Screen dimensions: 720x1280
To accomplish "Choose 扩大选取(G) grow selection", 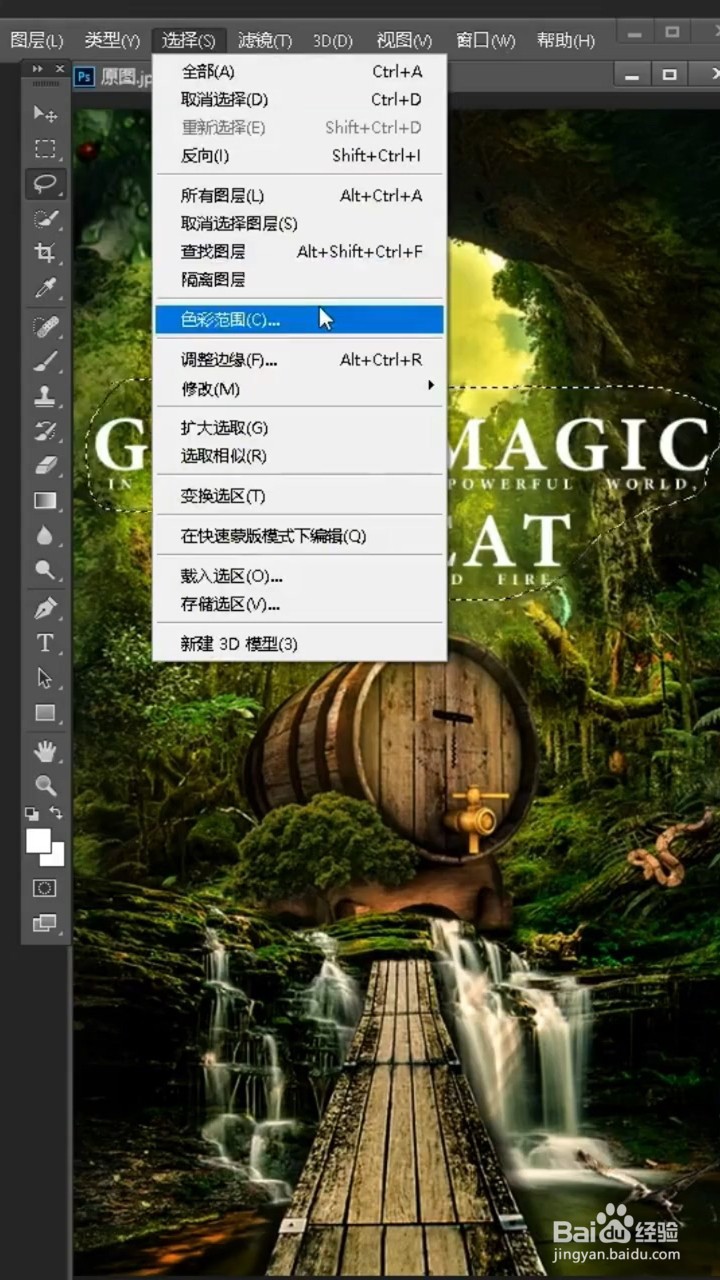I will [299, 428].
